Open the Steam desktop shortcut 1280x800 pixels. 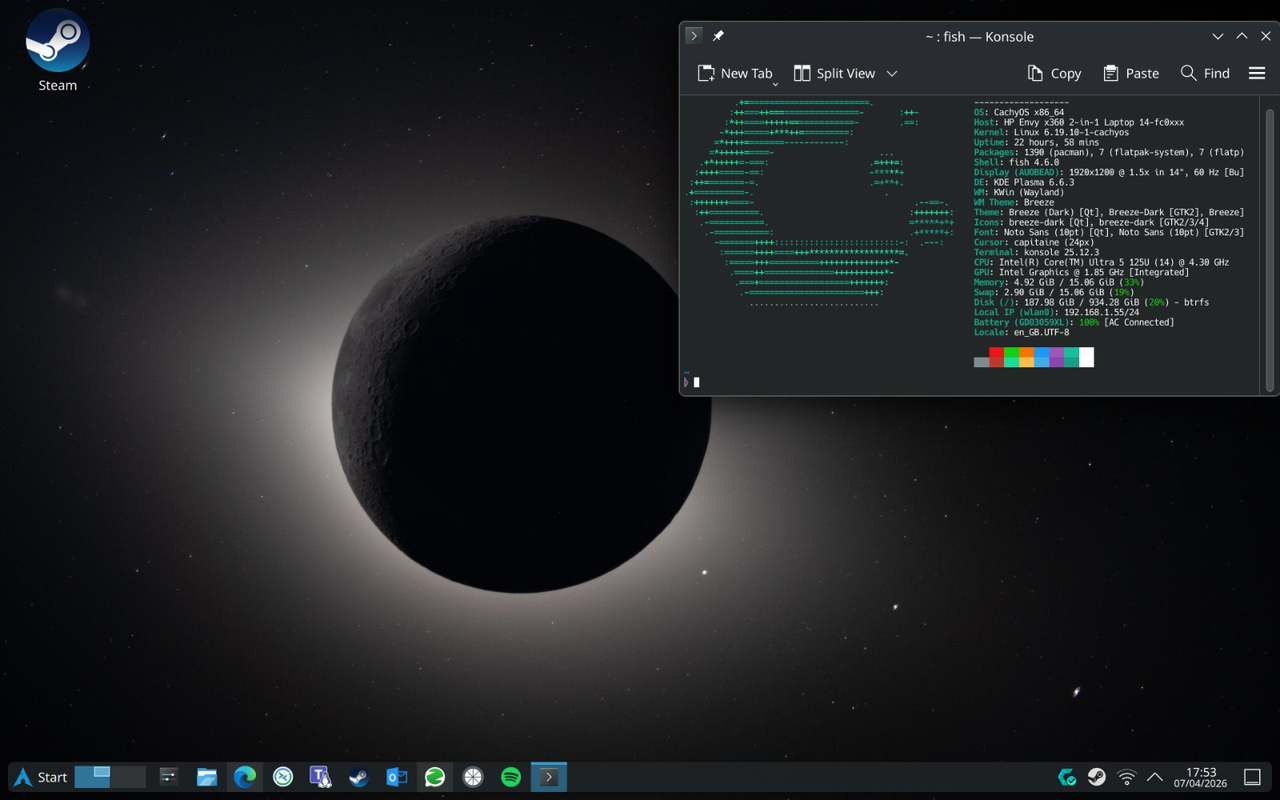[57, 52]
